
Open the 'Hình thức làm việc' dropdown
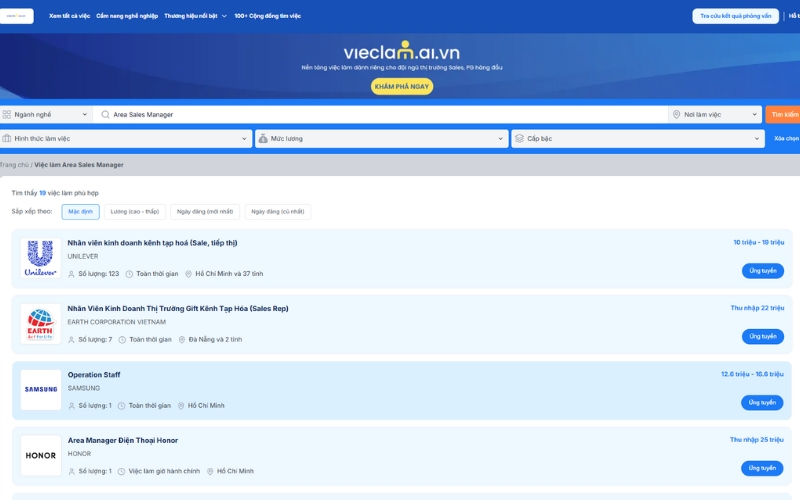pos(126,138)
